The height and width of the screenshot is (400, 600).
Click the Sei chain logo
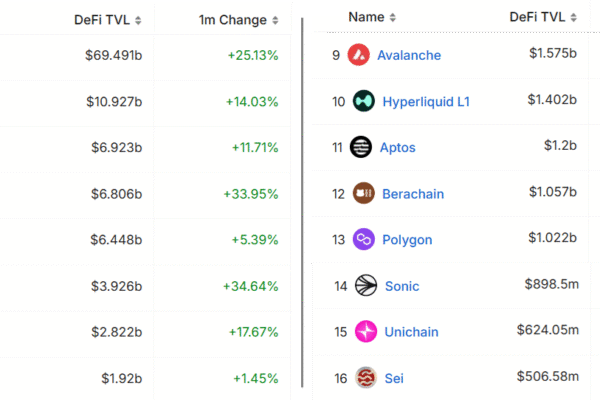[x=366, y=378]
